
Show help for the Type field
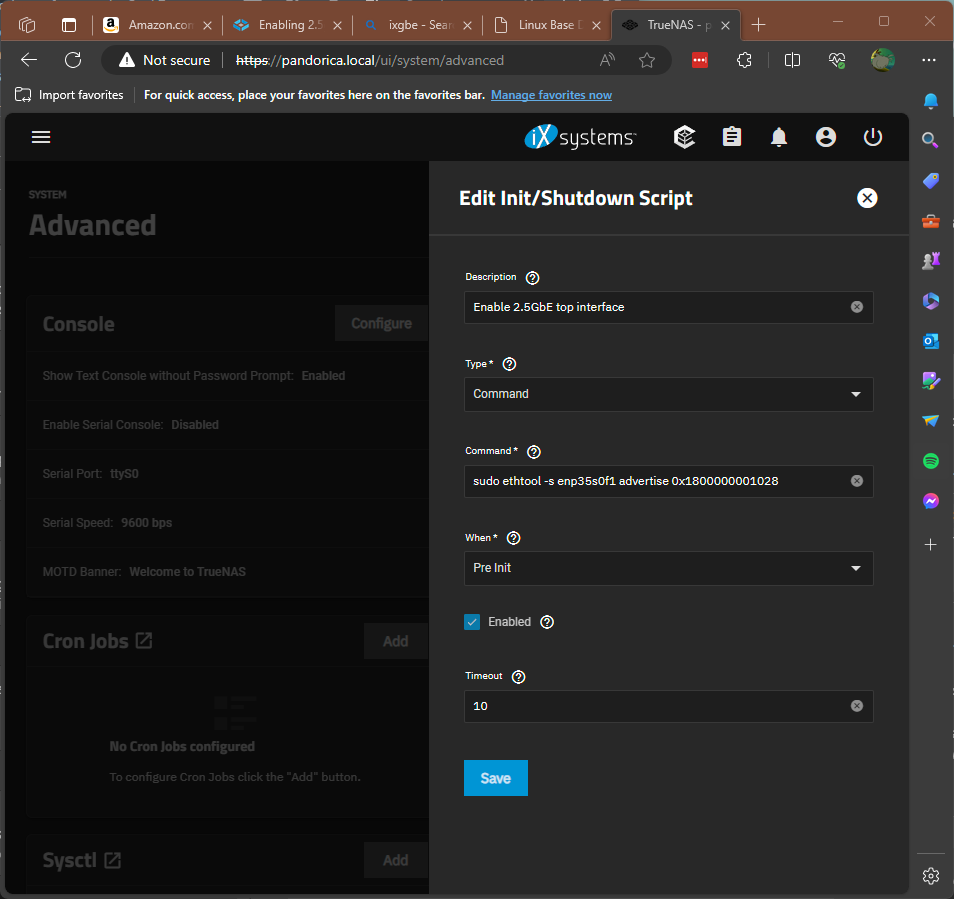[509, 364]
